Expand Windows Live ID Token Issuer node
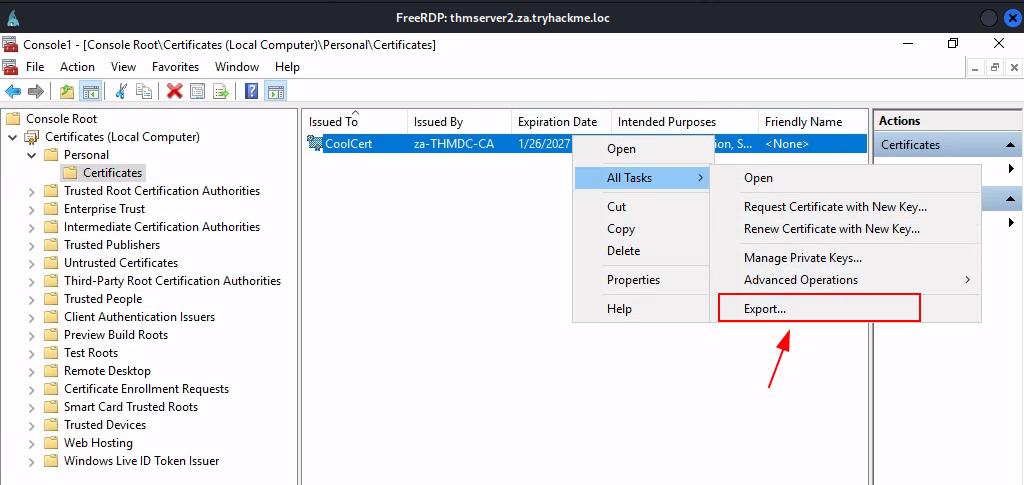The height and width of the screenshot is (485, 1024). click(32, 461)
